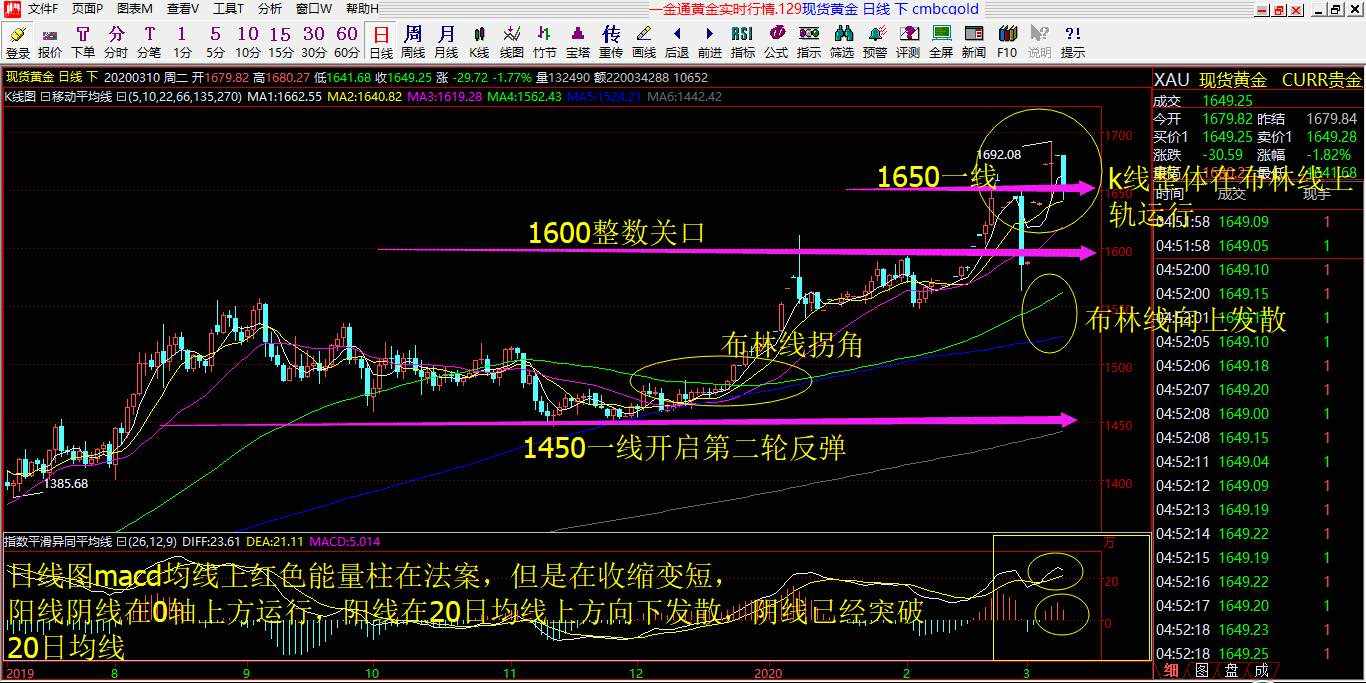The width and height of the screenshot is (1366, 683).
Task: Open the 页面P menu
Action: tap(87, 9)
